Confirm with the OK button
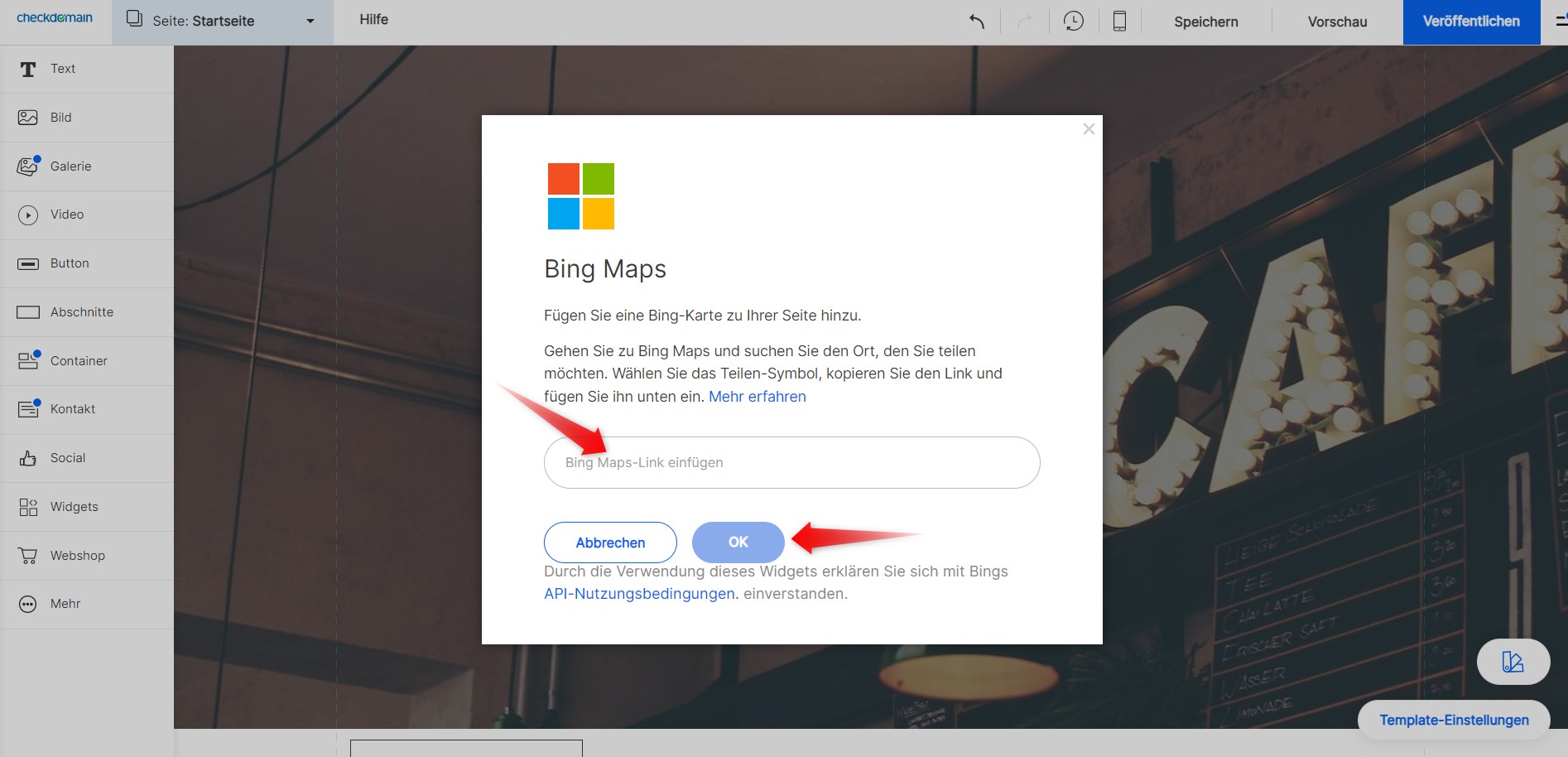The width and height of the screenshot is (1568, 757). (x=737, y=542)
